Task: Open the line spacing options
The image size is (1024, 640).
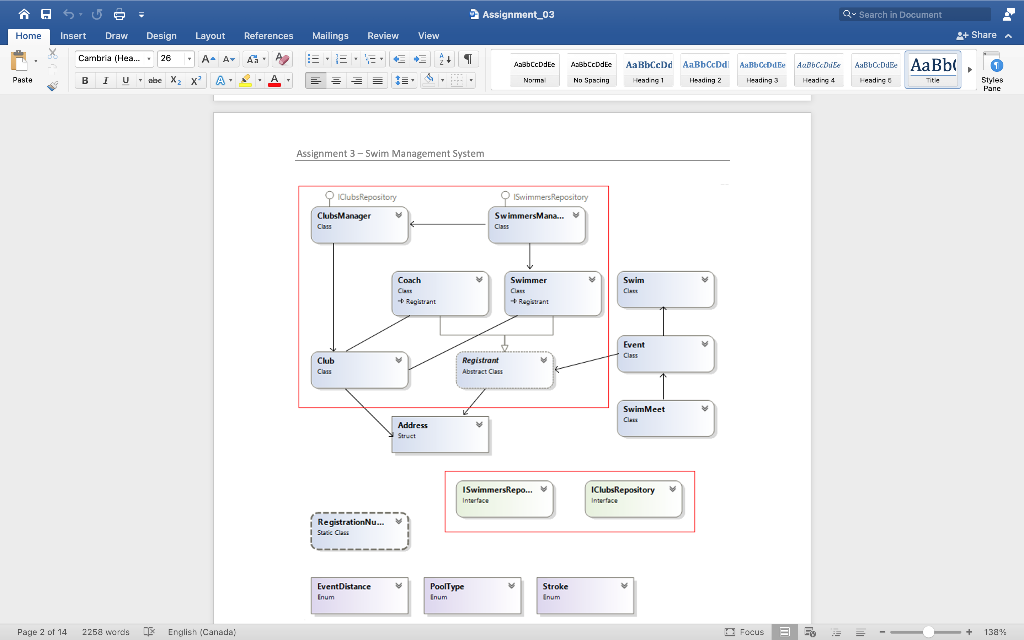Action: click(x=404, y=80)
